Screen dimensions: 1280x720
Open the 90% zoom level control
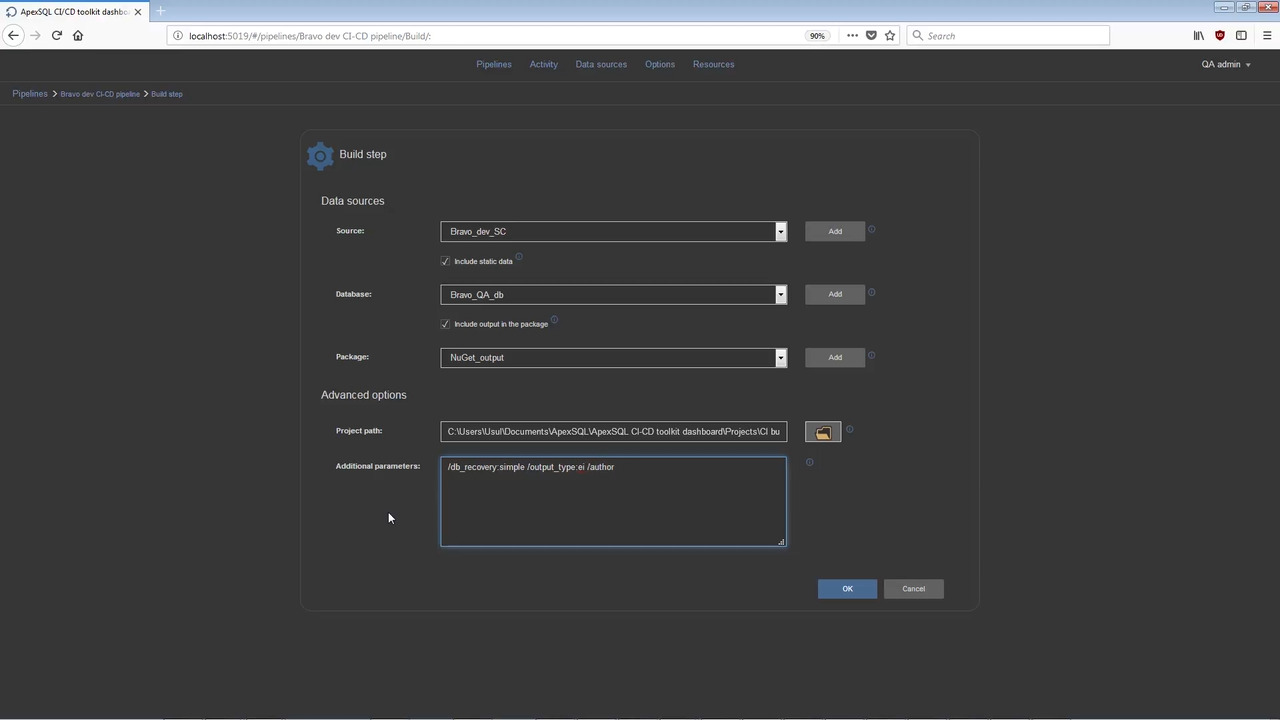[817, 35]
